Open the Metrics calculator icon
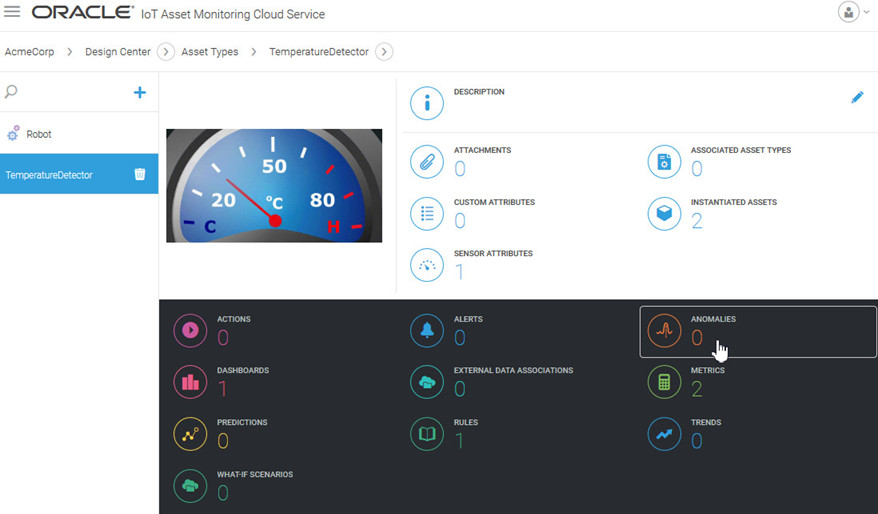The width and height of the screenshot is (878, 514). (664, 382)
